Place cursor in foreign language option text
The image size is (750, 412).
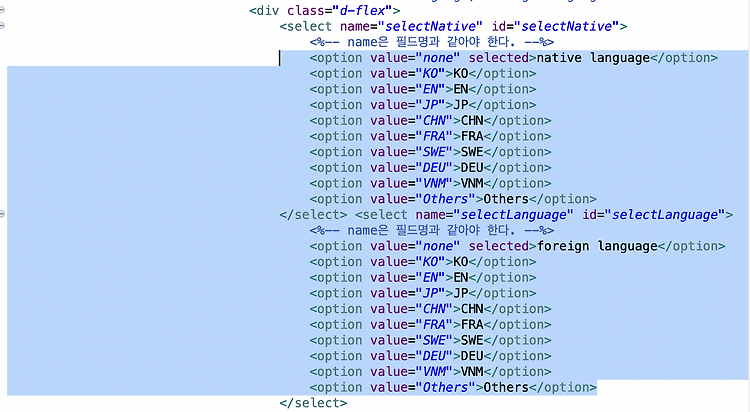[x=597, y=246]
